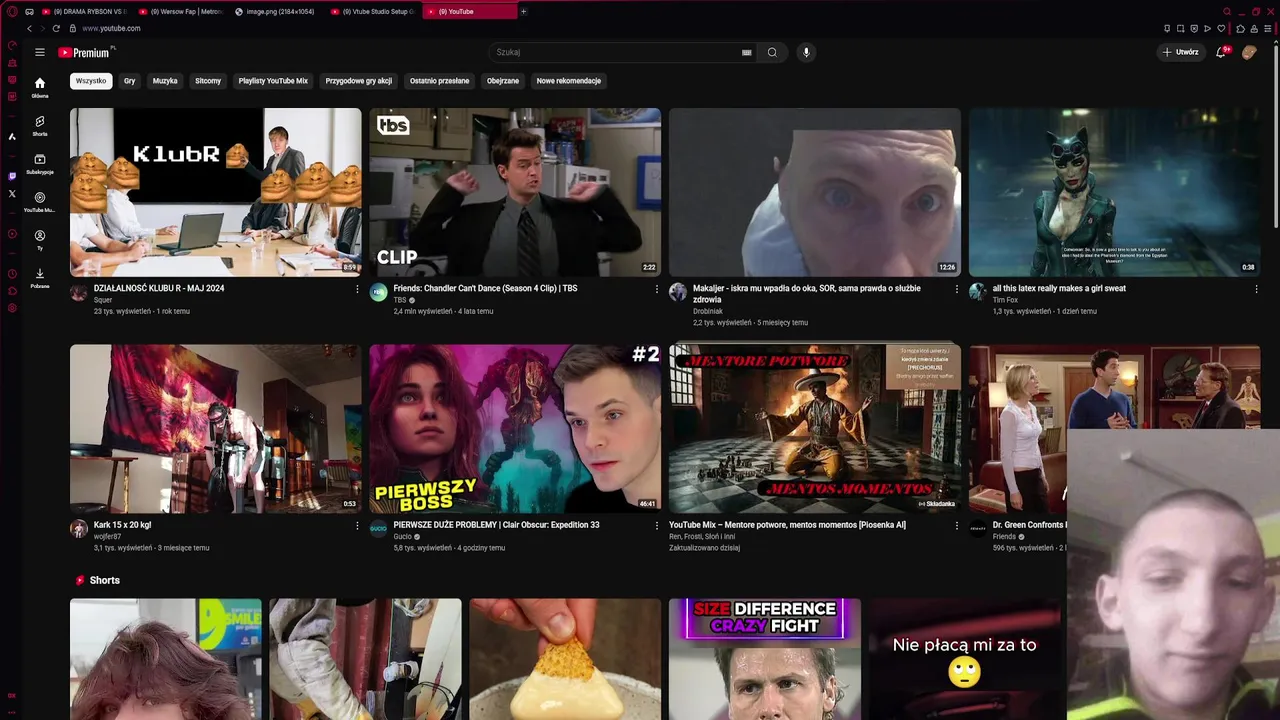Open options for latex girl sweat video
The height and width of the screenshot is (720, 1280).
click(1257, 289)
